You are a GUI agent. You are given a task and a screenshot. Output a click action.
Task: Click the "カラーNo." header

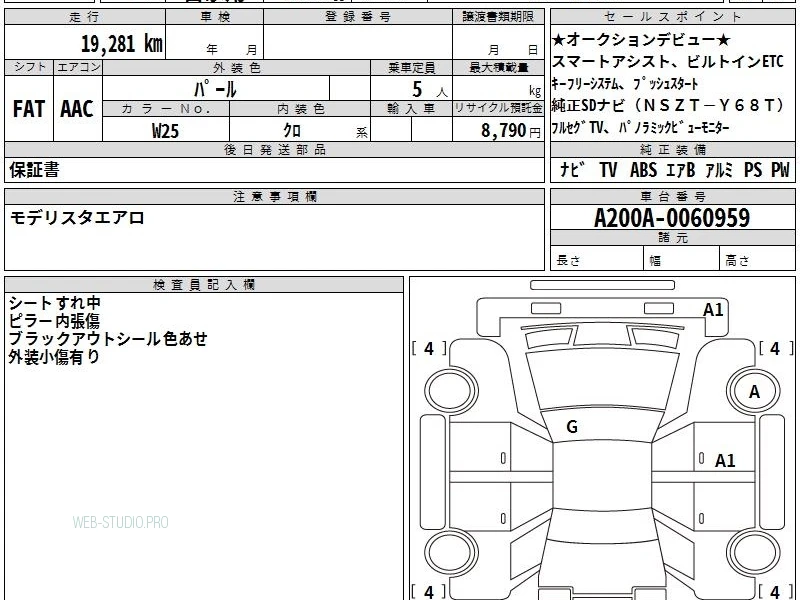(166, 109)
